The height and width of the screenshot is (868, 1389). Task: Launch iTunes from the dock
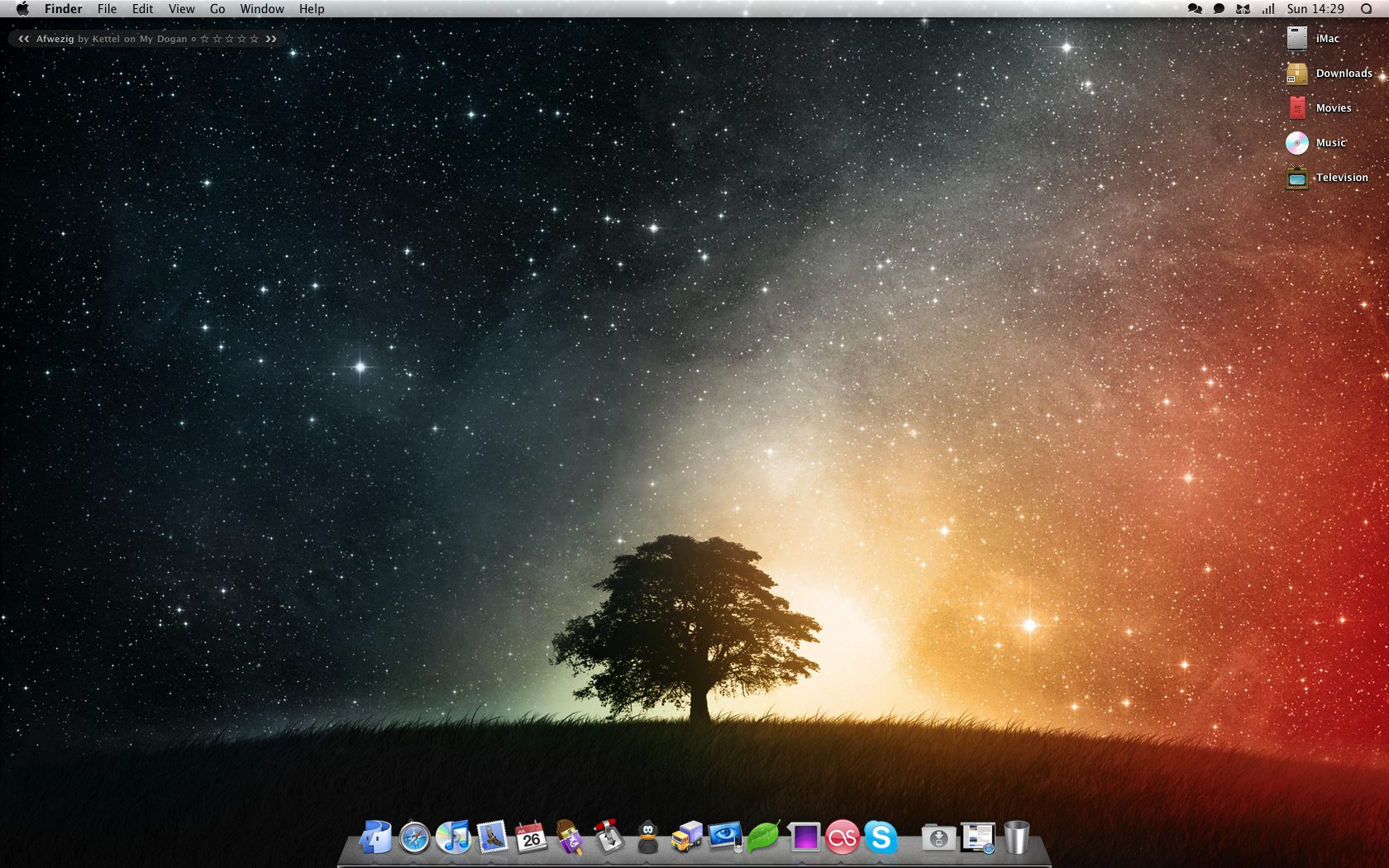[453, 838]
